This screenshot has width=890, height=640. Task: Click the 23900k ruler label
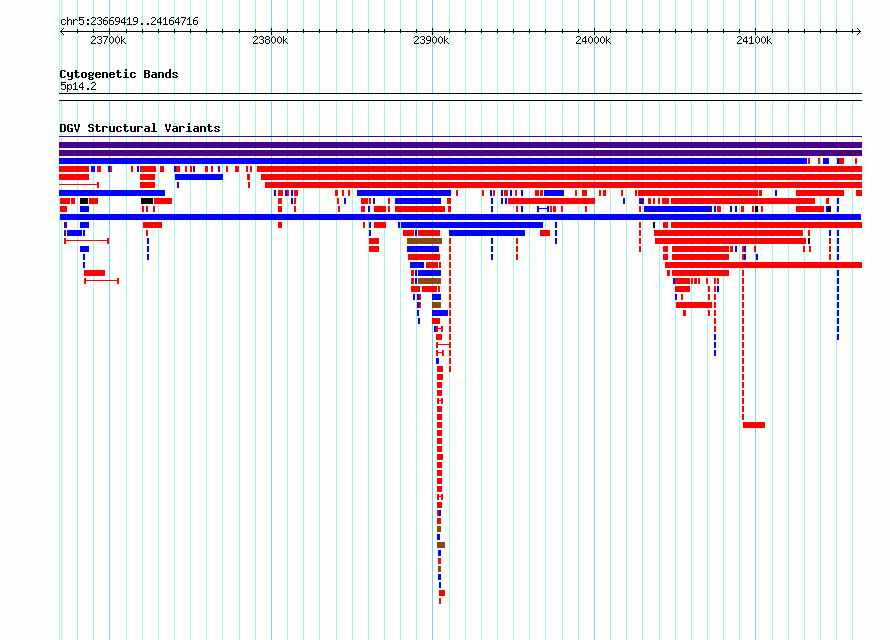click(x=431, y=40)
